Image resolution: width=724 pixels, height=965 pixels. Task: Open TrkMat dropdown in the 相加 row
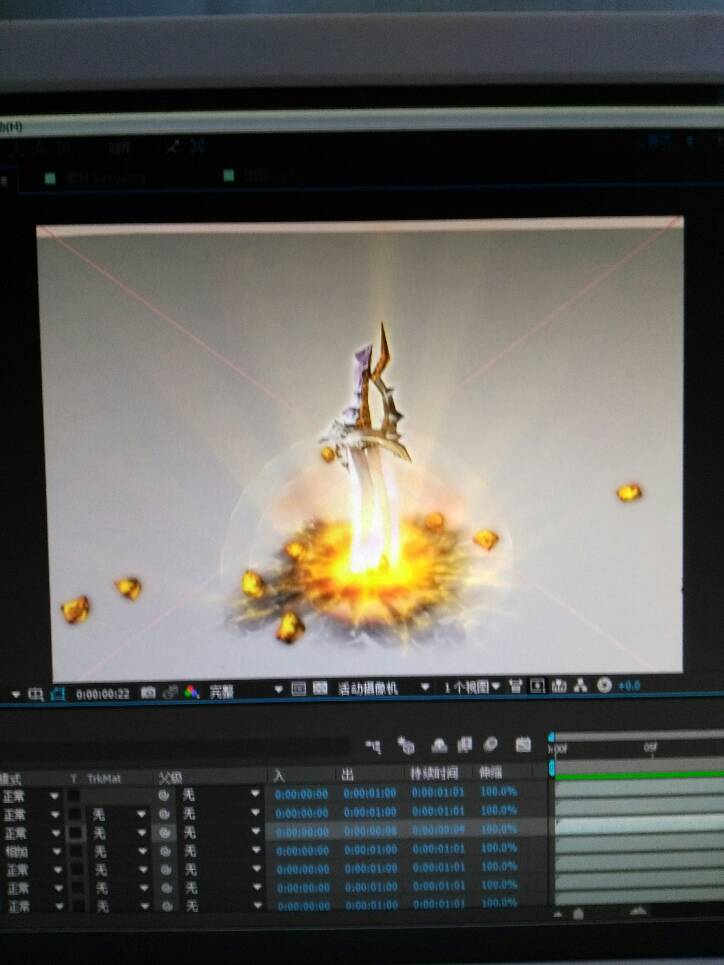pyautogui.click(x=142, y=851)
